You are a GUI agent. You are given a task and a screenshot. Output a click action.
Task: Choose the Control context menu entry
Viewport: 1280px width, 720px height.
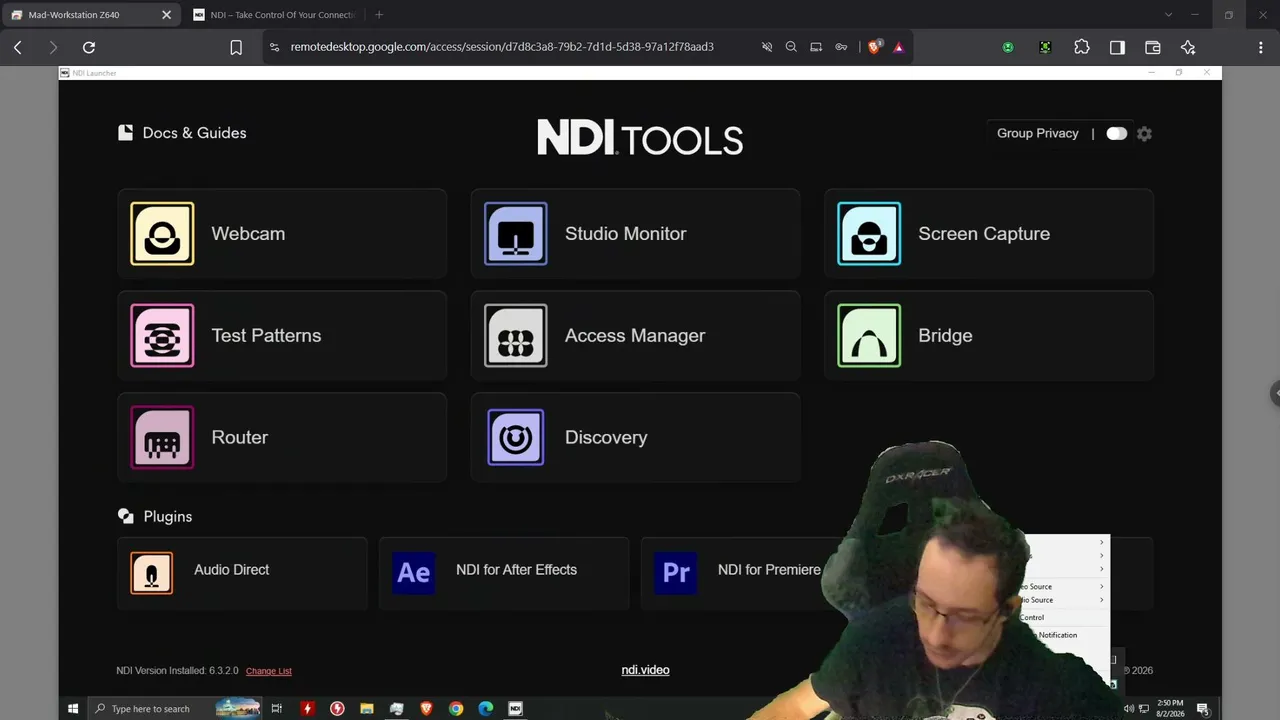click(1032, 618)
